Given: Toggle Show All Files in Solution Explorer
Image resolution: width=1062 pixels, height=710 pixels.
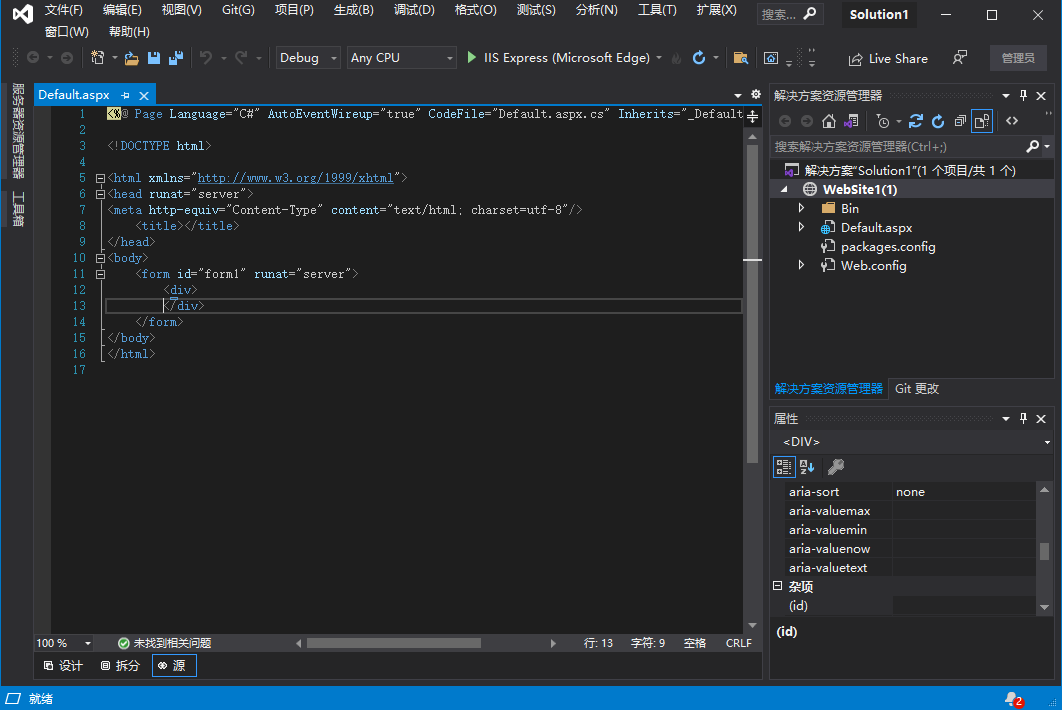Looking at the screenshot, I should [x=982, y=121].
